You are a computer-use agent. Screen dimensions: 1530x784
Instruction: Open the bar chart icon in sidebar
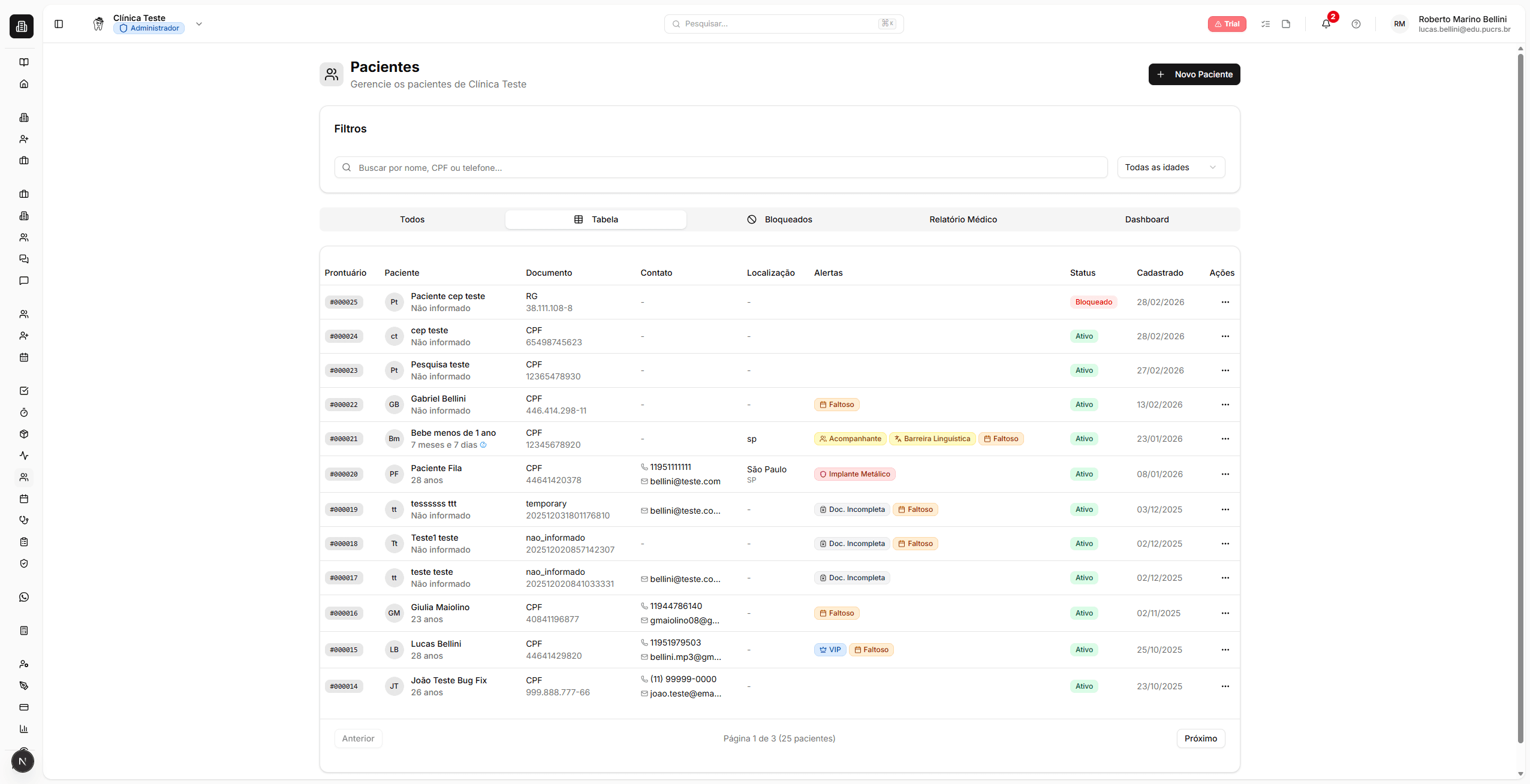[24, 729]
